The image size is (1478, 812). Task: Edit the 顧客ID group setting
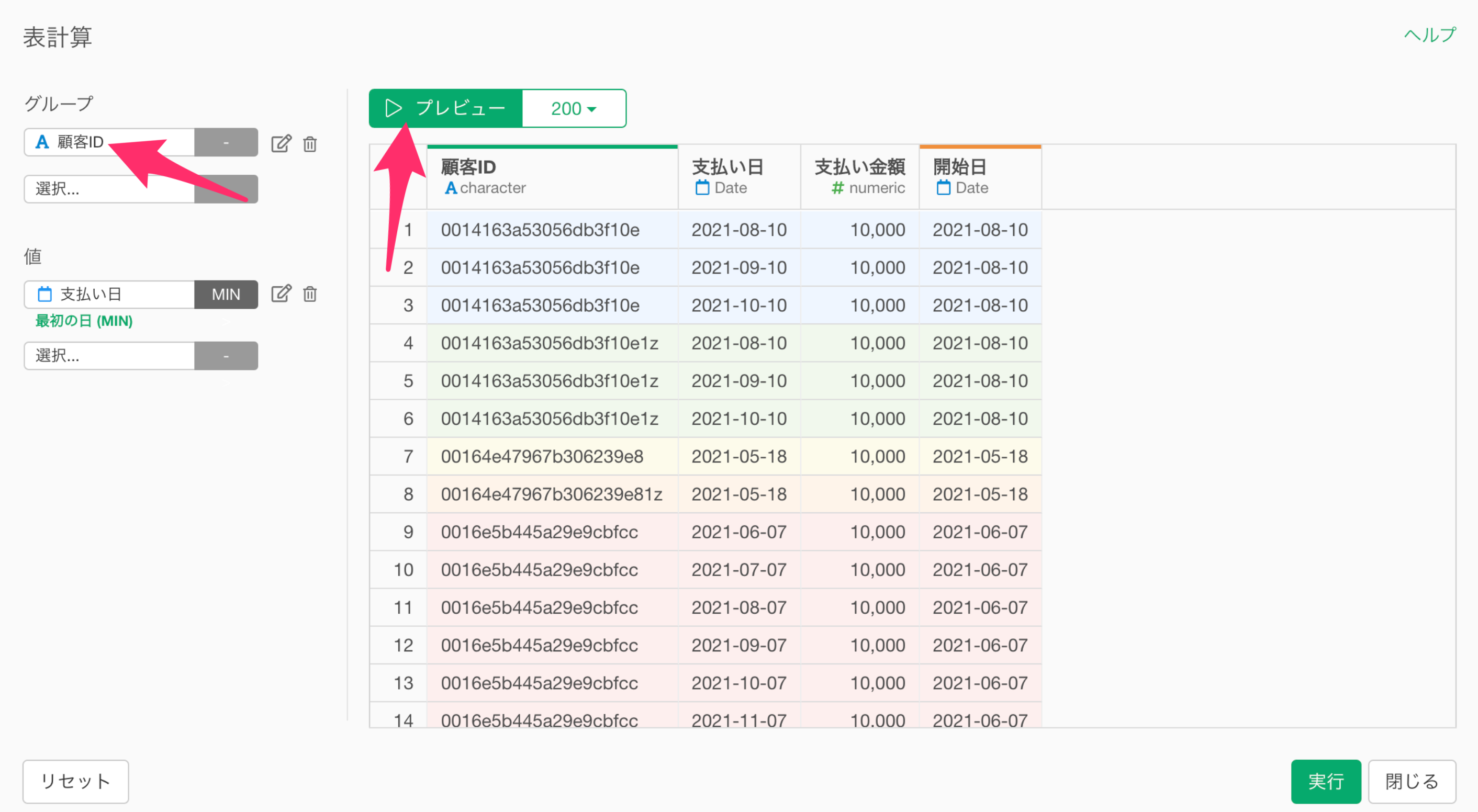click(281, 143)
